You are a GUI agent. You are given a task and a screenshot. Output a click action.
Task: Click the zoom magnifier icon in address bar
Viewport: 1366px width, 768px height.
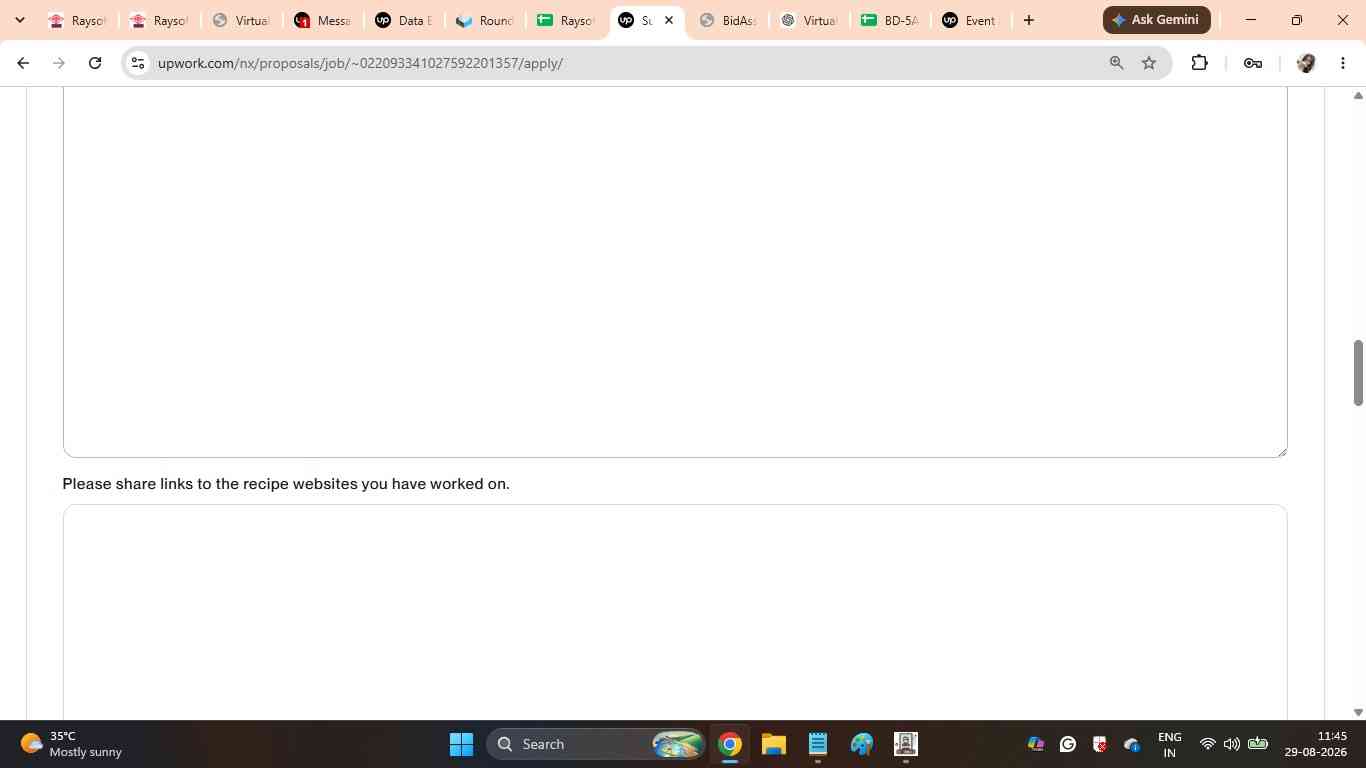(1116, 63)
